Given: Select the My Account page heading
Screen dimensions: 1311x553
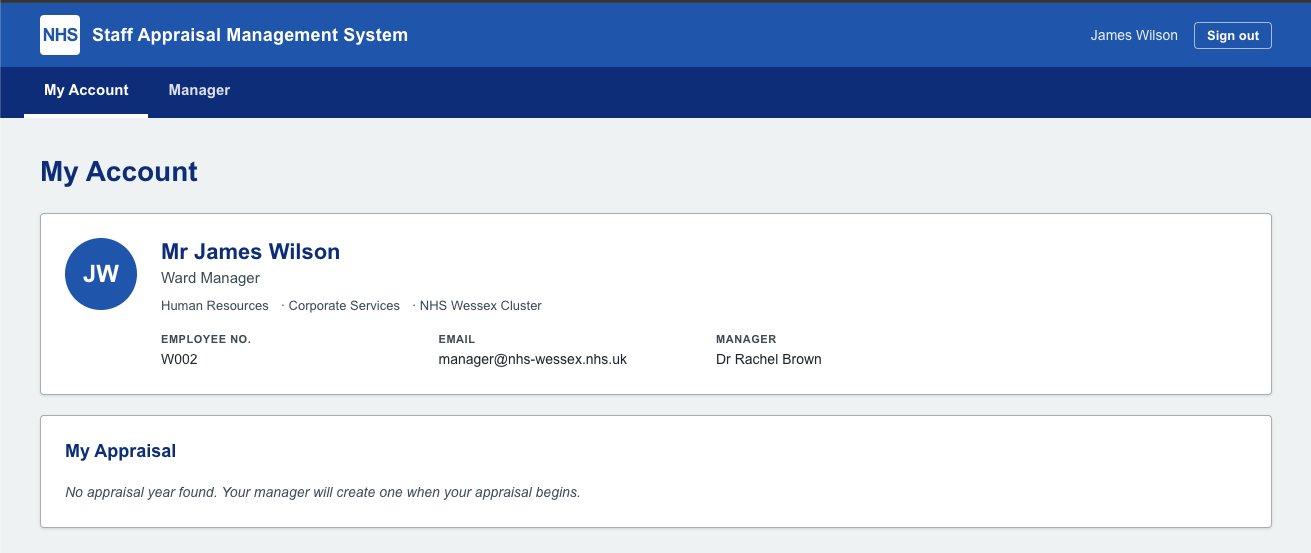Looking at the screenshot, I should coord(119,172).
